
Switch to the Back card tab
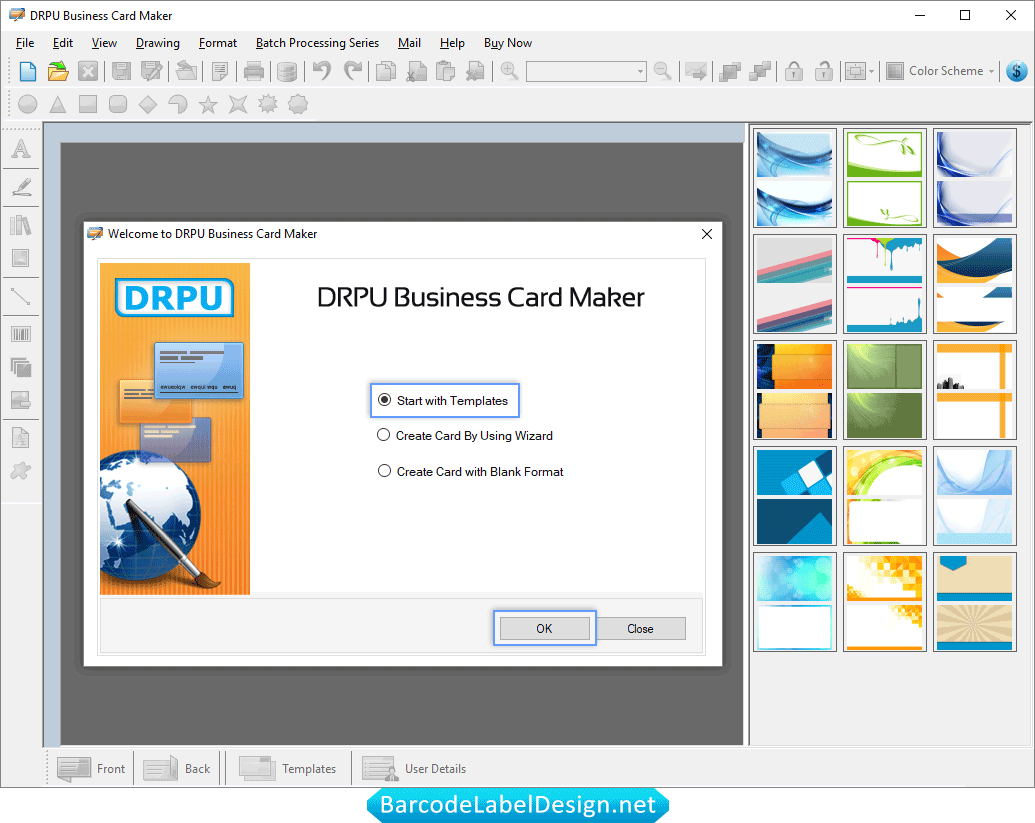coord(177,768)
